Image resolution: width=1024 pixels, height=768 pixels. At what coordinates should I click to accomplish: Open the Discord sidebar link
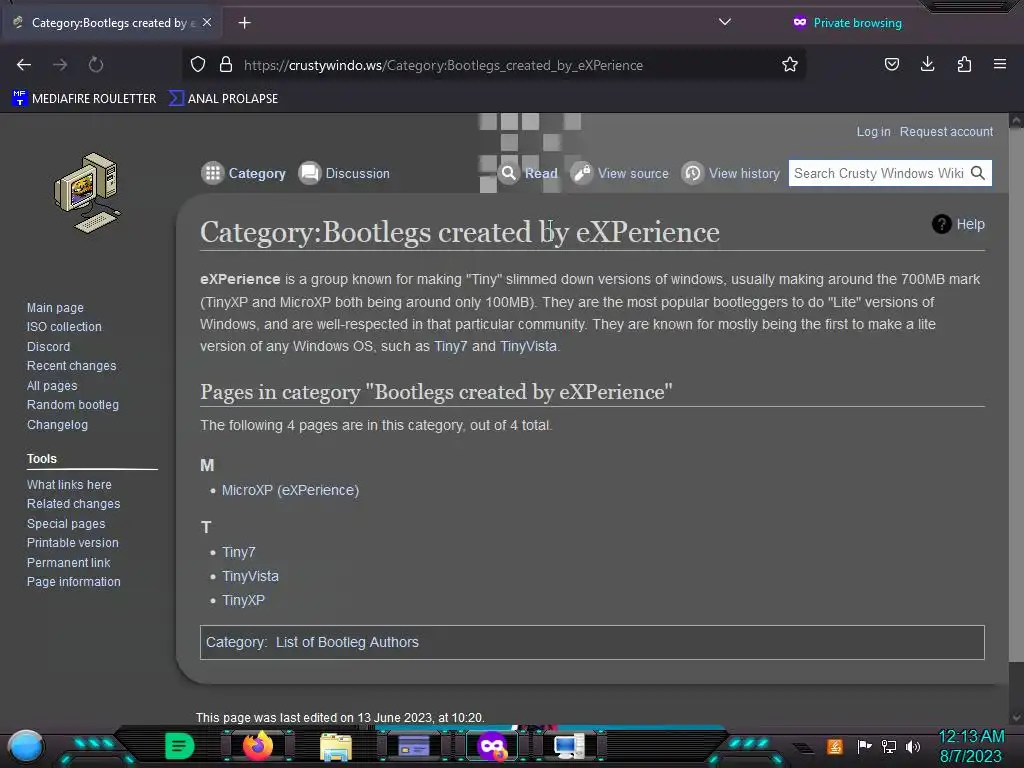tap(48, 347)
